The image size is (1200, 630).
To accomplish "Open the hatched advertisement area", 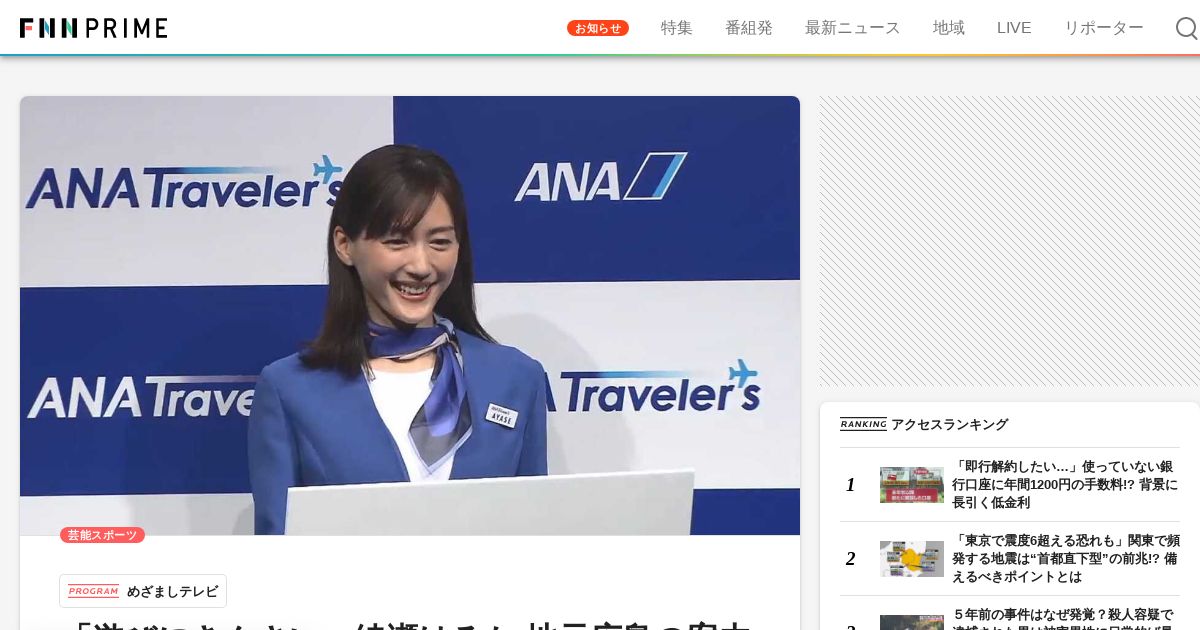I will coord(1010,241).
